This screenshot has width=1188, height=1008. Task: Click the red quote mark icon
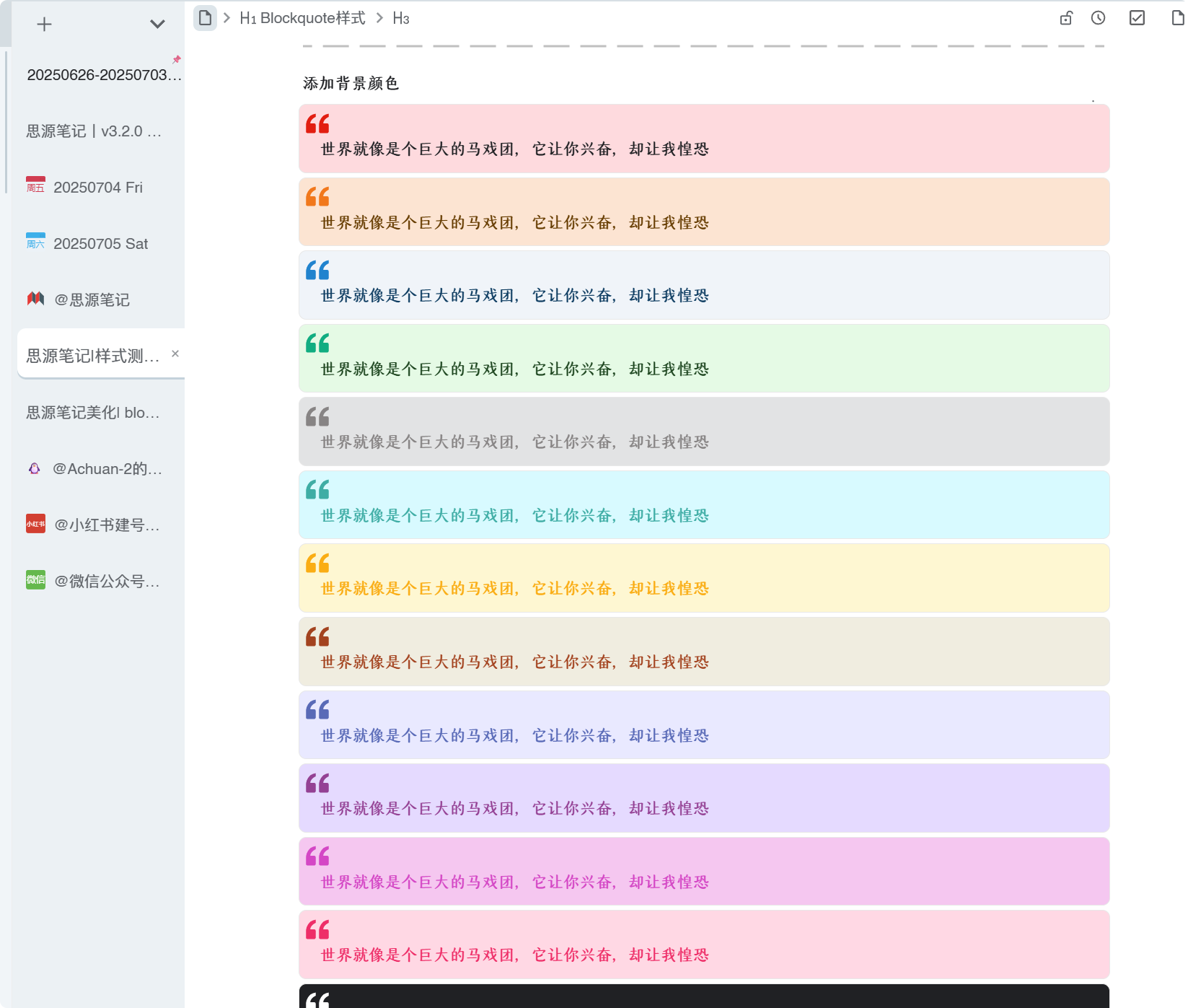(x=317, y=124)
